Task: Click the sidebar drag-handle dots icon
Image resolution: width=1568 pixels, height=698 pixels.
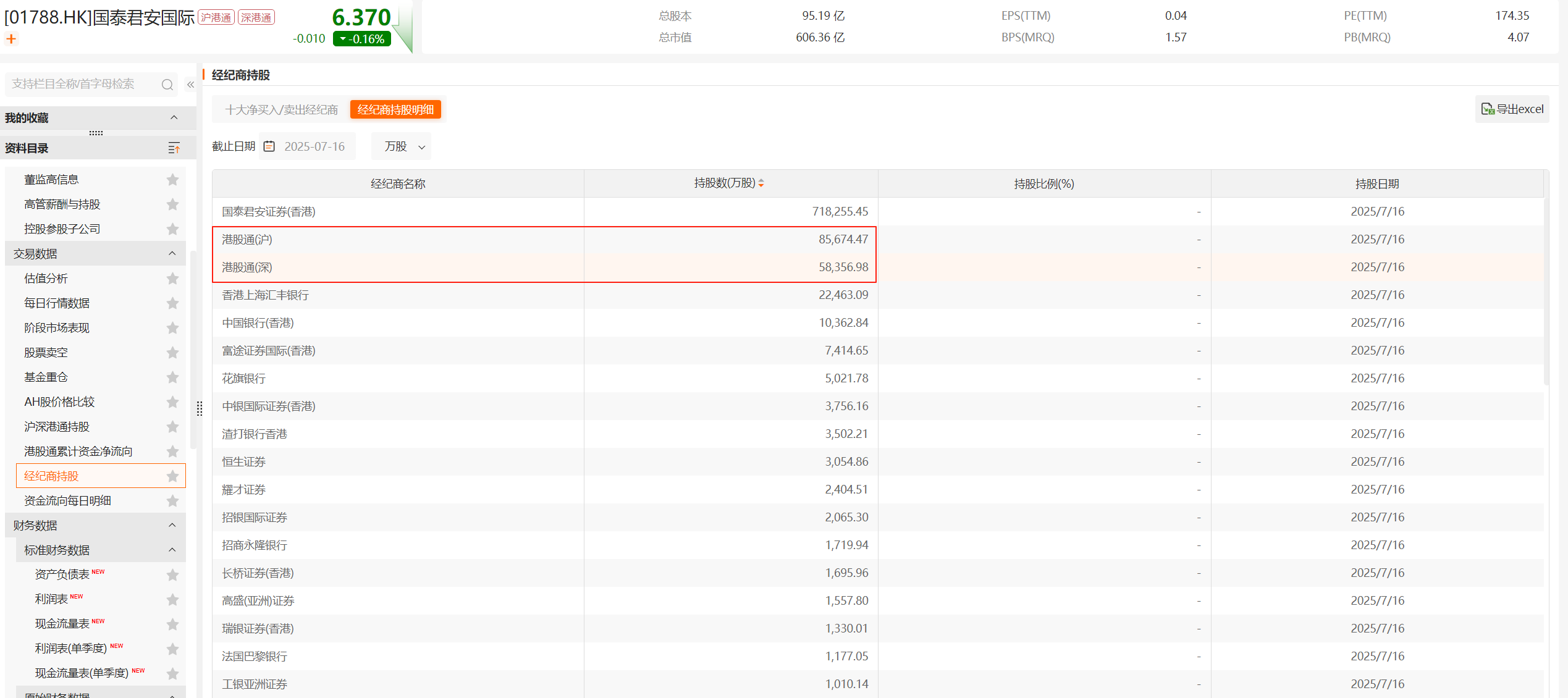Action: point(96,133)
